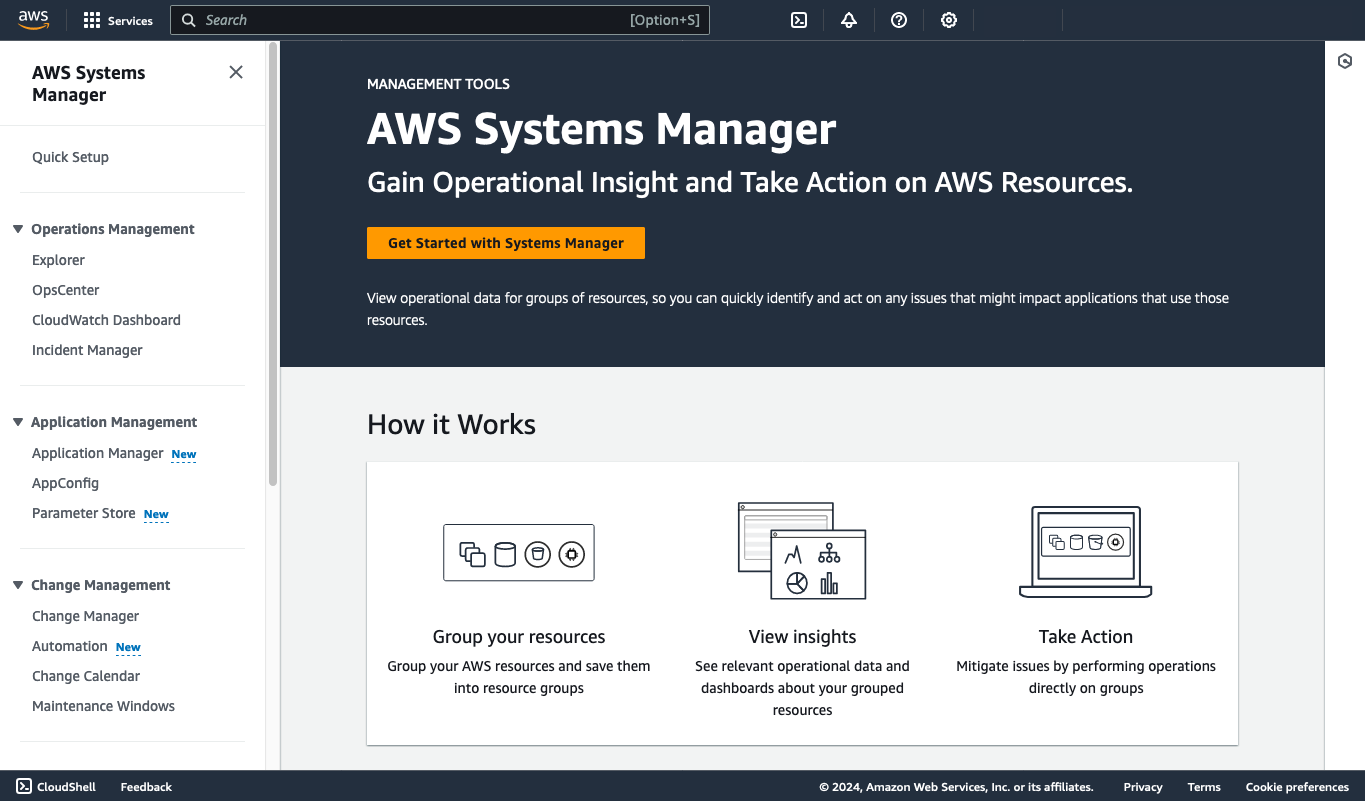Open account settings via the gear icon
This screenshot has width=1365, height=801.
(x=948, y=20)
